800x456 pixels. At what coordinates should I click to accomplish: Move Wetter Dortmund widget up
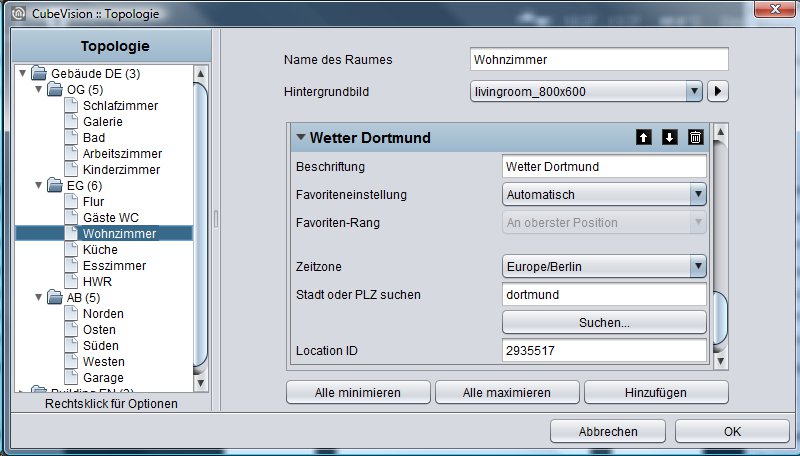pyautogui.click(x=643, y=137)
